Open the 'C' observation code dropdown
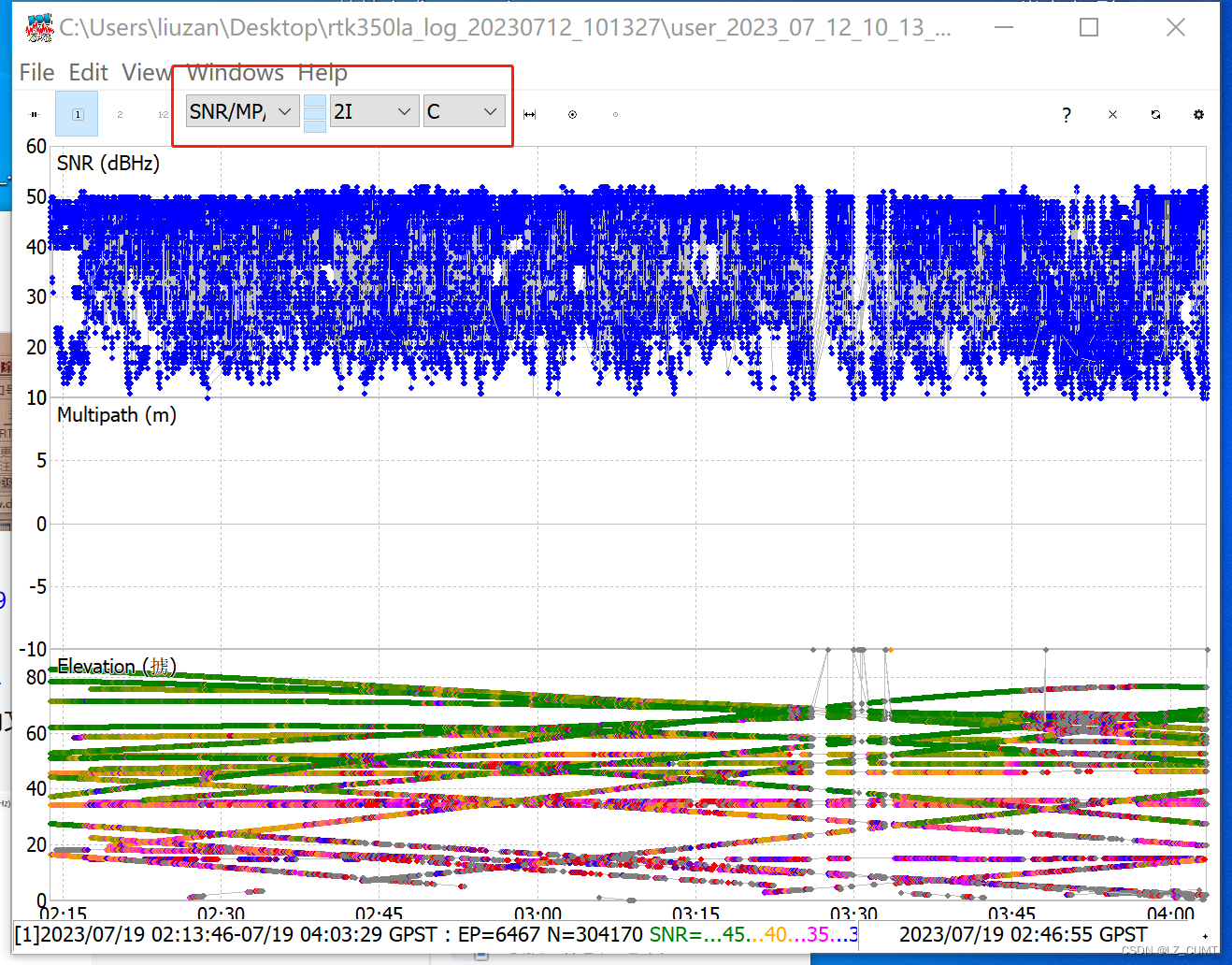1232x965 pixels. (x=464, y=110)
